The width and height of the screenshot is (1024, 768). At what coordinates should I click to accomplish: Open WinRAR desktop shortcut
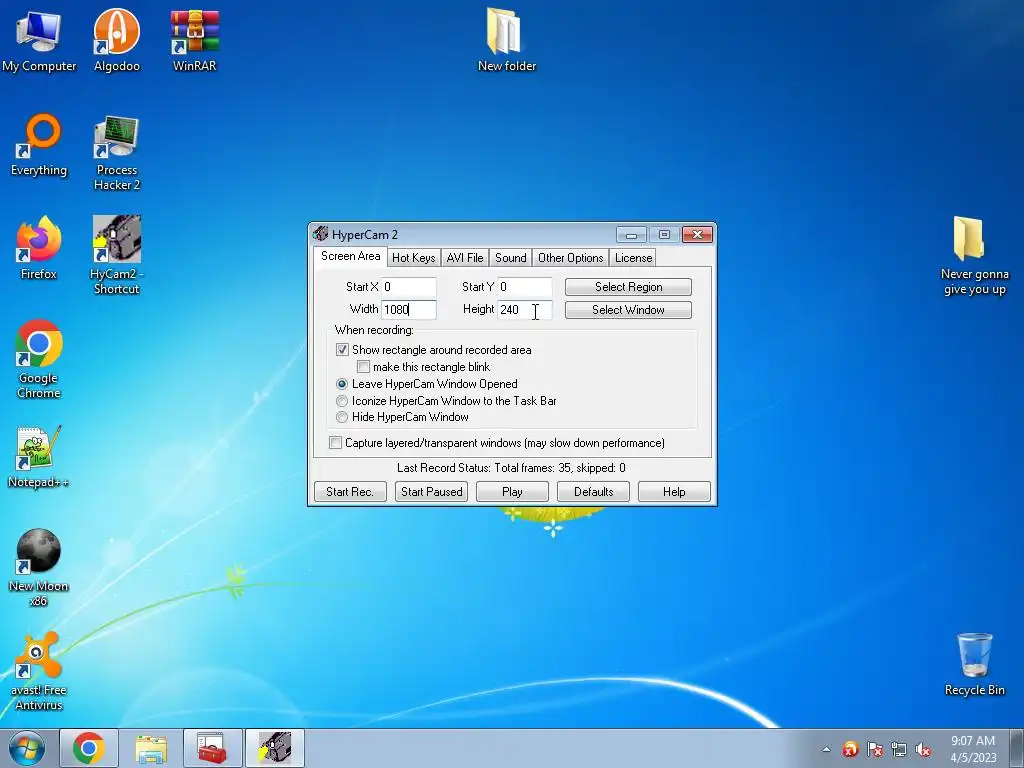(x=195, y=40)
